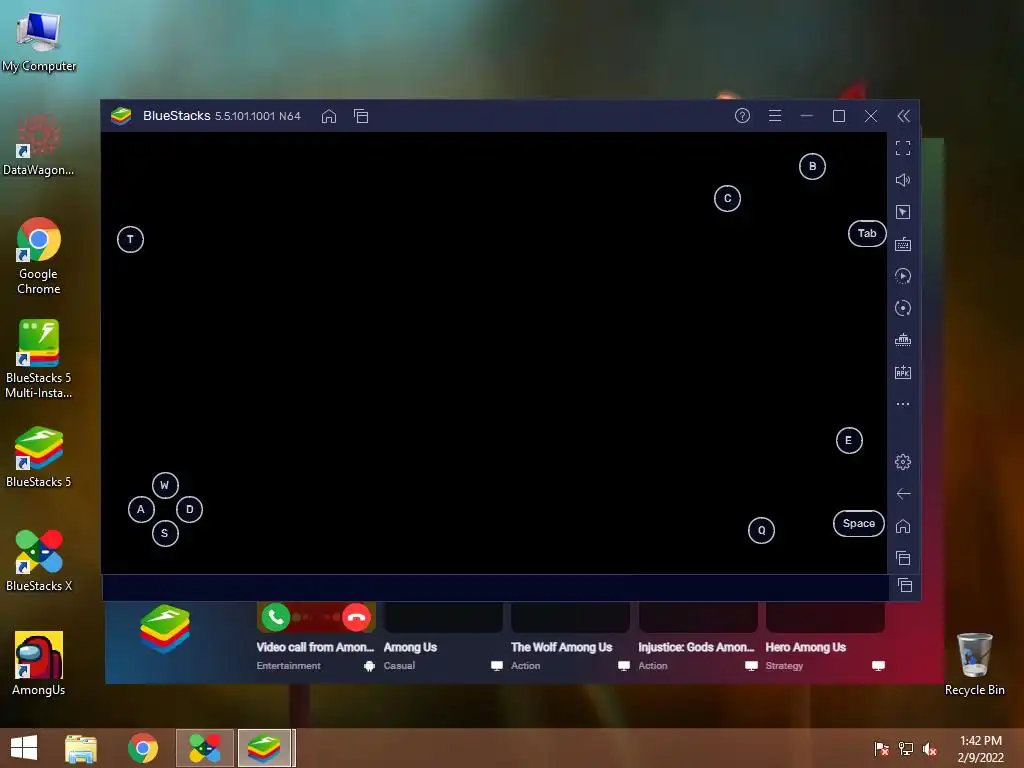The width and height of the screenshot is (1024, 768).
Task: Click the Tab key overlay control
Action: coord(867,234)
